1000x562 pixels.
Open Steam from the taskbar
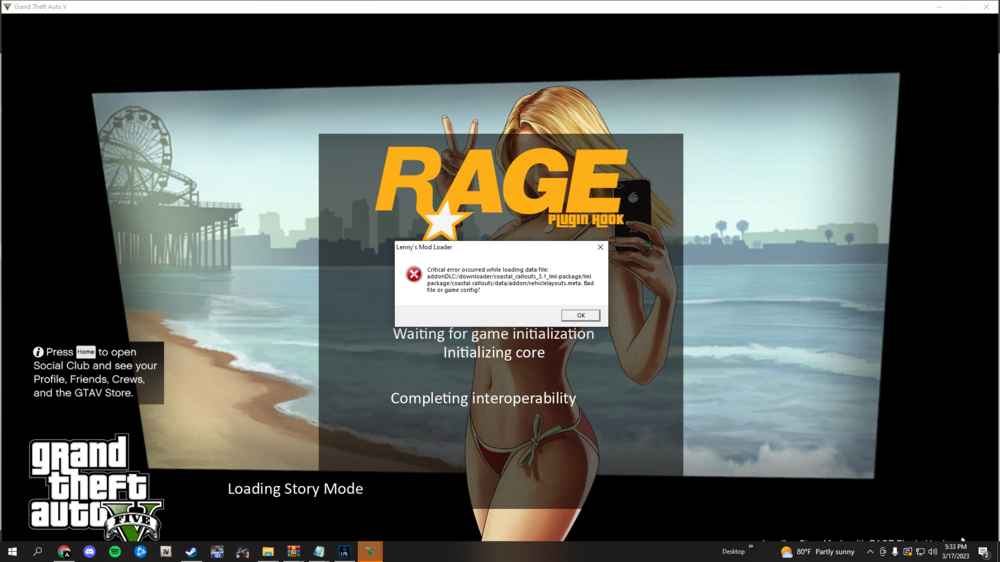click(x=191, y=552)
